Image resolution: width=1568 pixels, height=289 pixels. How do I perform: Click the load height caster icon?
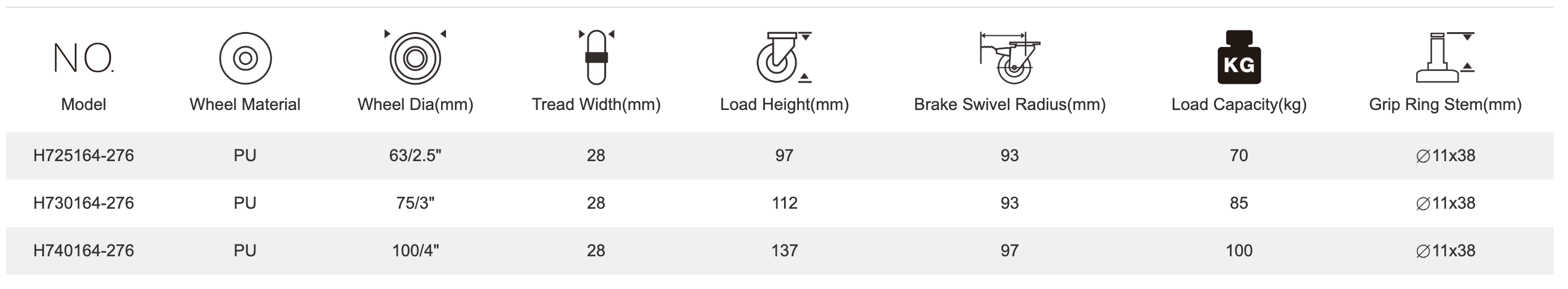783,58
